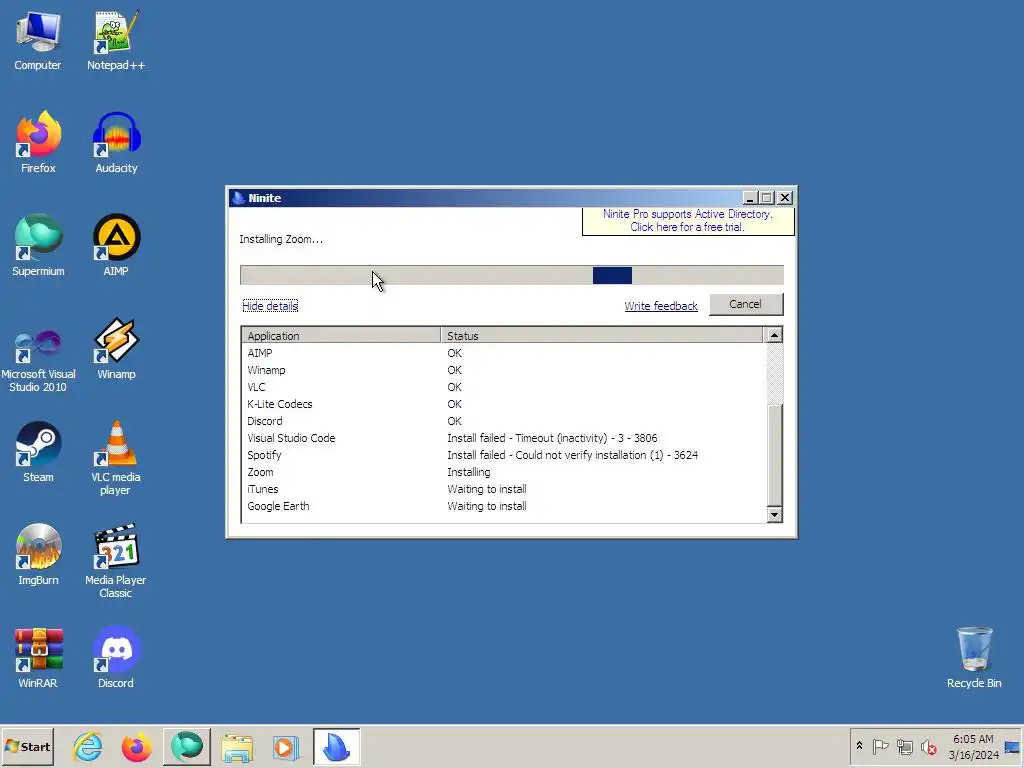Select the Supermium desktop shortcut
The width and height of the screenshot is (1024, 768).
pyautogui.click(x=38, y=246)
